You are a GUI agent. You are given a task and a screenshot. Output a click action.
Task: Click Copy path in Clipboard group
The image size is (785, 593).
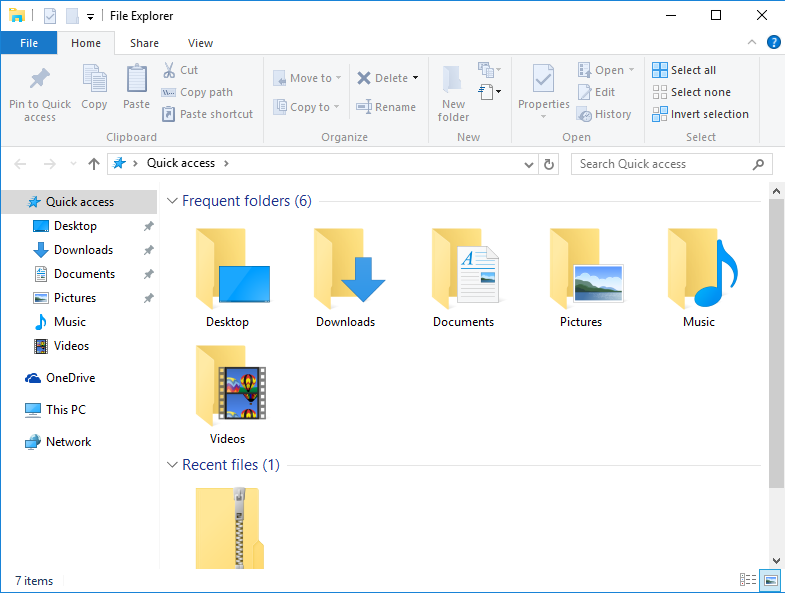click(x=197, y=92)
